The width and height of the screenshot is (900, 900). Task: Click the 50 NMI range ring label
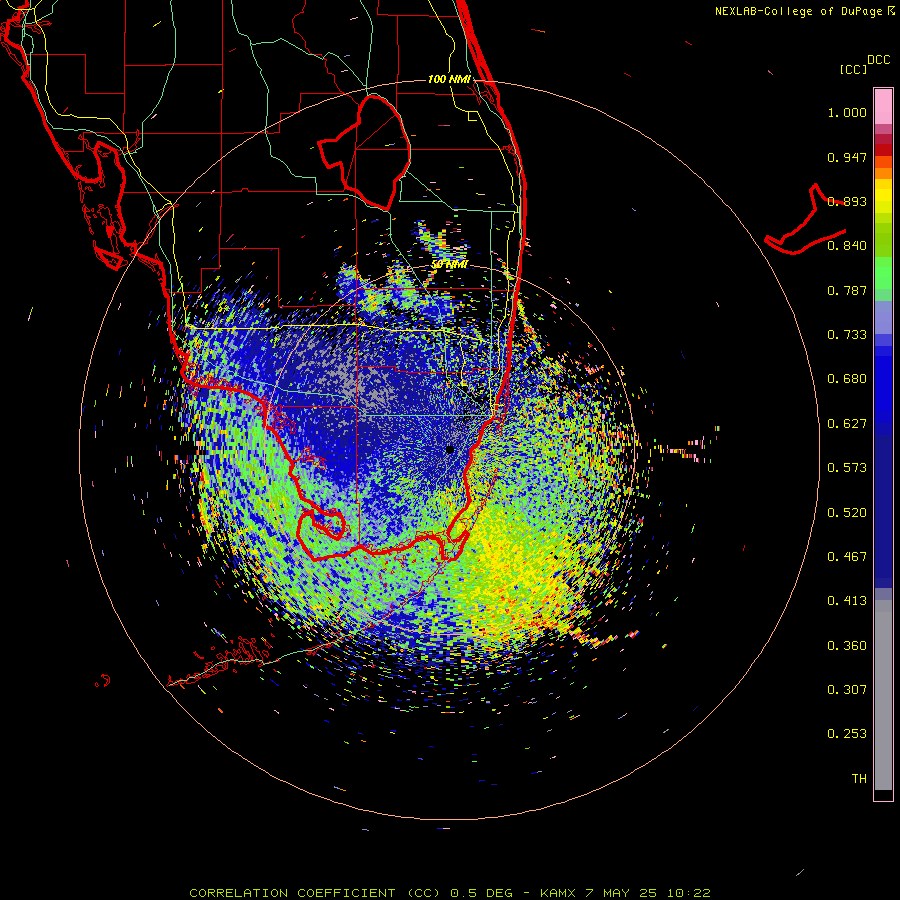click(450, 265)
